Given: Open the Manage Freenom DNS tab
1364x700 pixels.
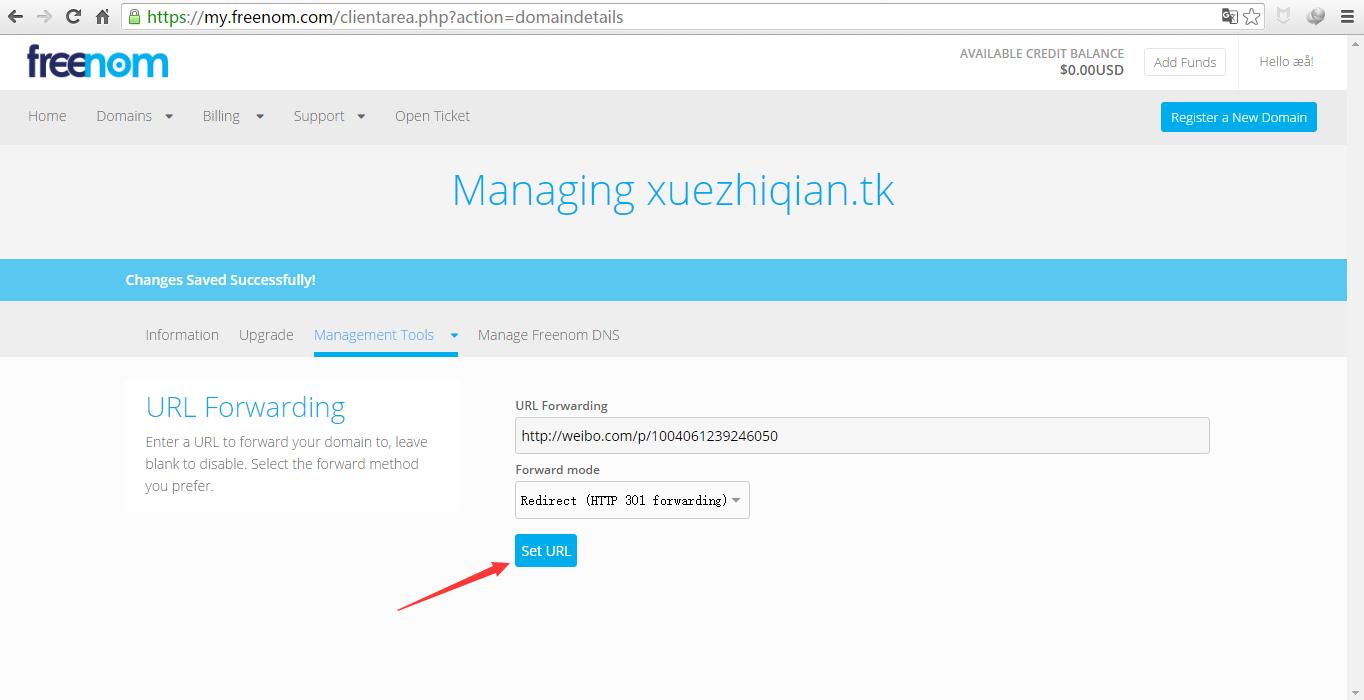Looking at the screenshot, I should coord(548,335).
